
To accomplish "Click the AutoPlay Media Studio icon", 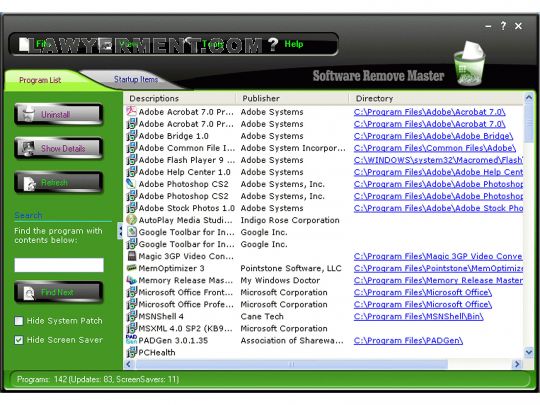I will pos(131,220).
